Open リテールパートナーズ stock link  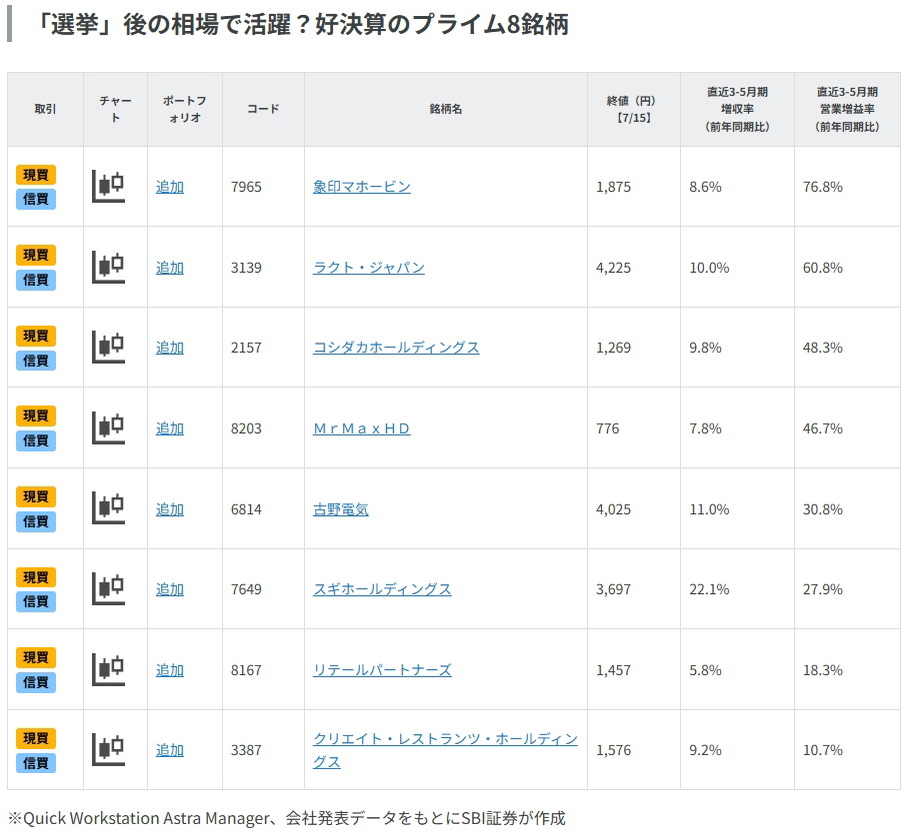click(x=382, y=670)
